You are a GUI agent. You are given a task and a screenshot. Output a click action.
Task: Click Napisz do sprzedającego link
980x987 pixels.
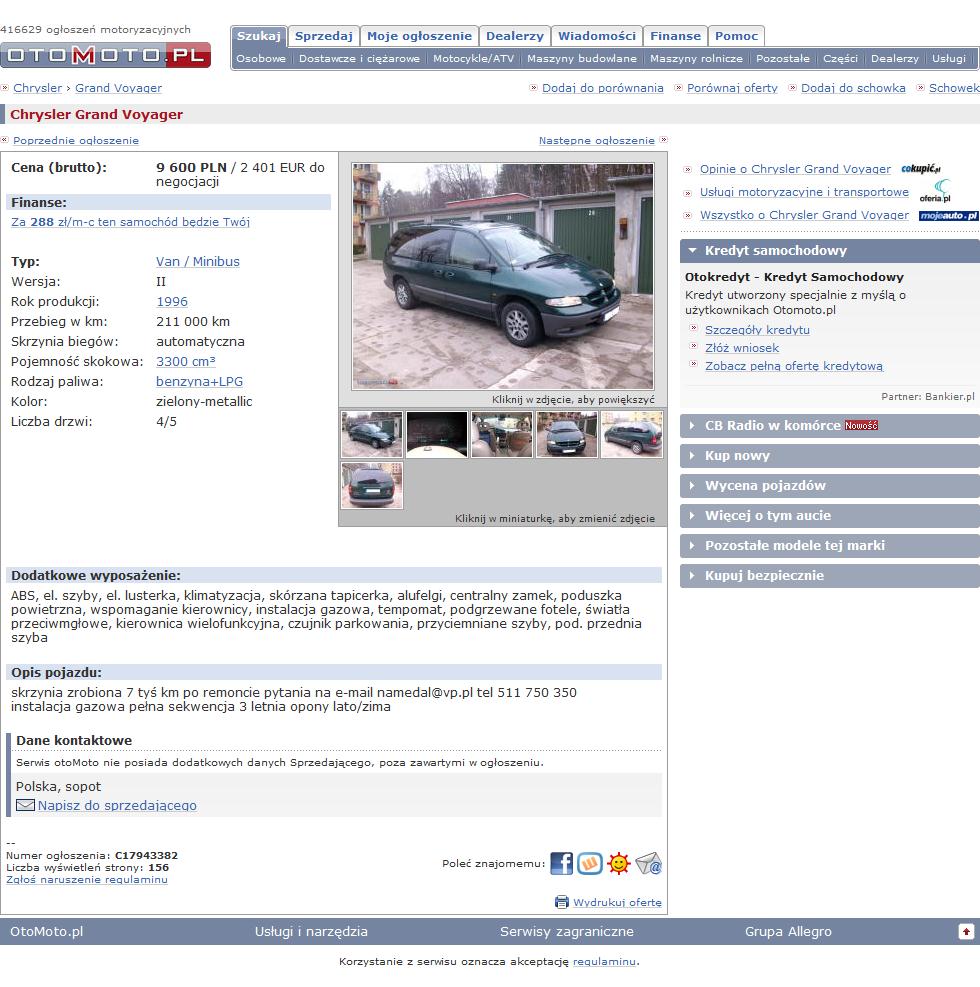(117, 805)
